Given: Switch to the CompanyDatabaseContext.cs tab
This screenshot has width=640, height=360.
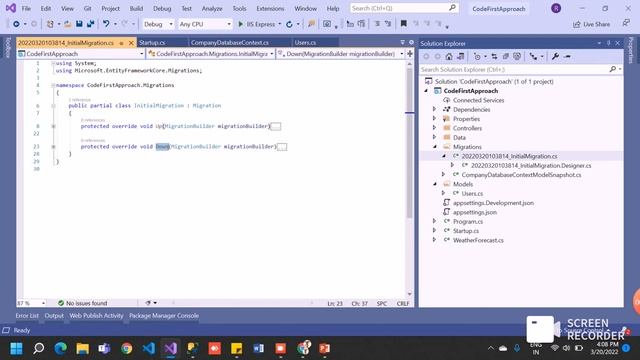Looking at the screenshot, I should coord(230,42).
